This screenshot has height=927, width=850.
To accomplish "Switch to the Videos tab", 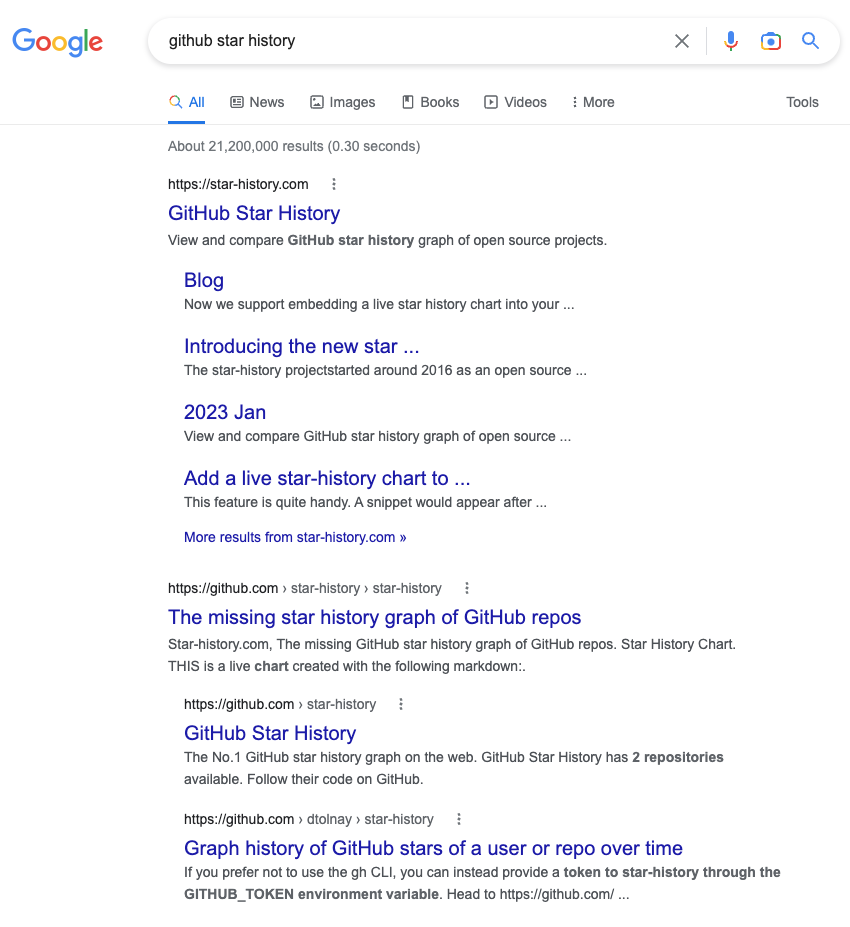I will pyautogui.click(x=516, y=102).
